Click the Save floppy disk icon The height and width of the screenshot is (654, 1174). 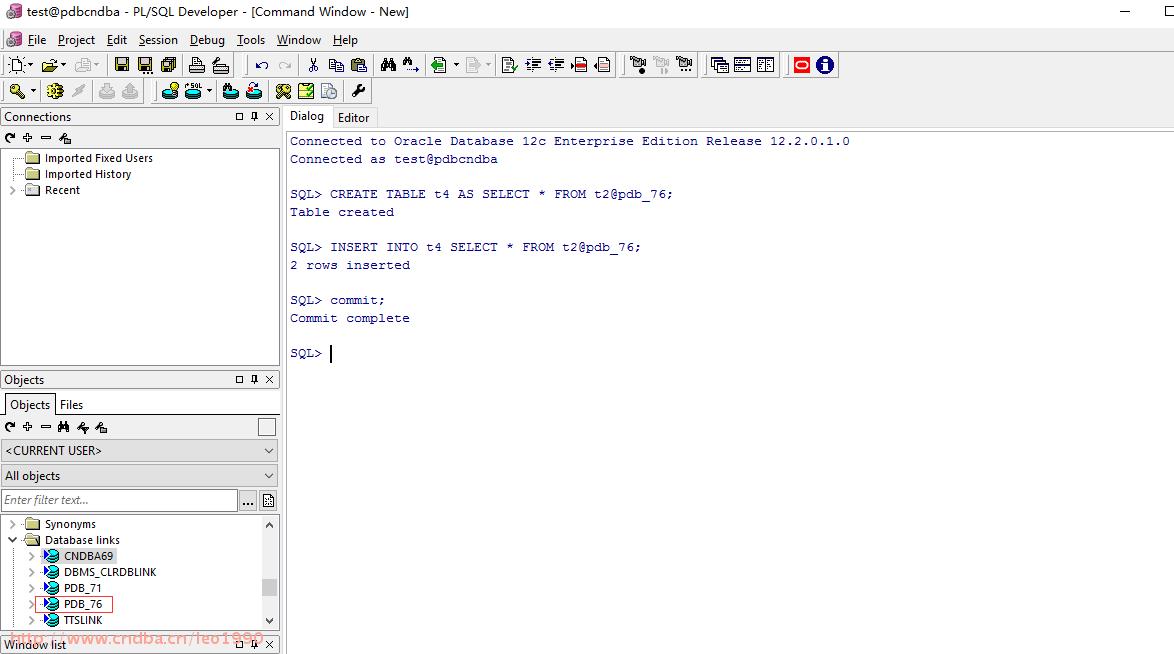(121, 65)
